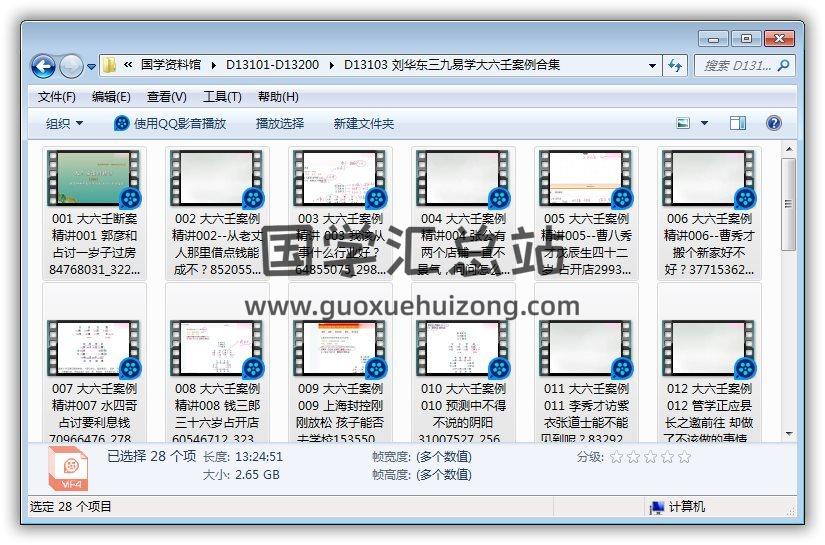Set rating to one star
Screen dimensions: 825x545
pyautogui.click(x=616, y=457)
